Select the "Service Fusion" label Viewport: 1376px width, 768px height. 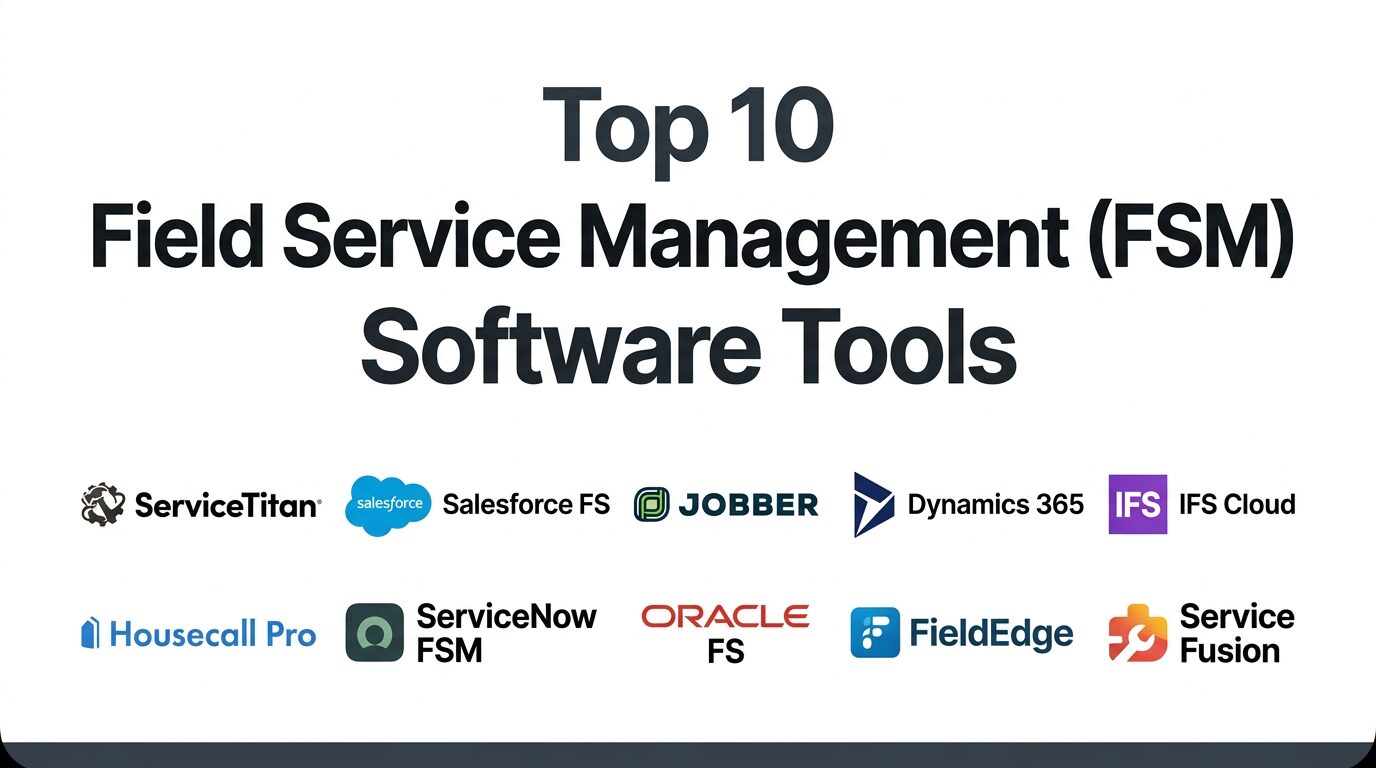click(x=1237, y=633)
